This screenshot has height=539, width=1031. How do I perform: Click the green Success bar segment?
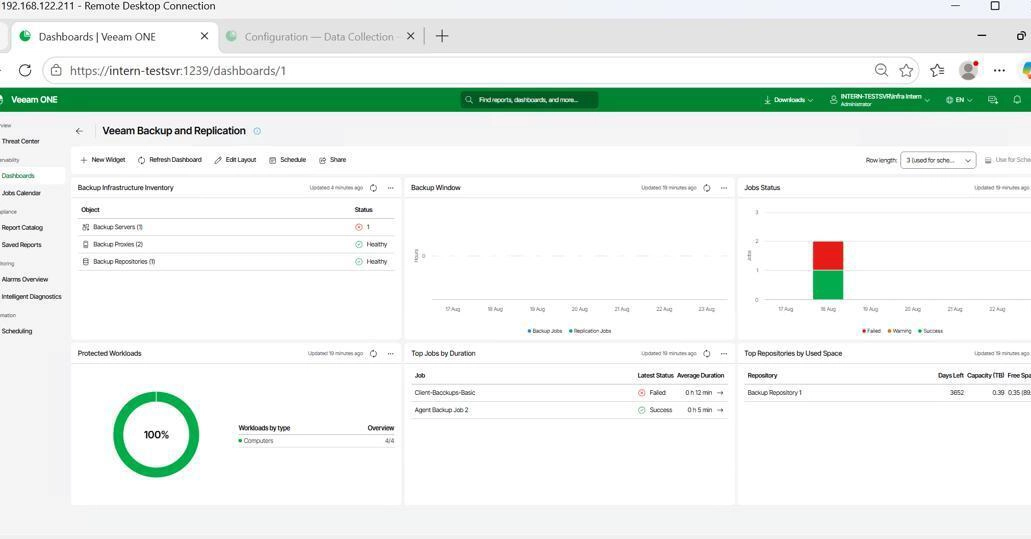coord(828,285)
